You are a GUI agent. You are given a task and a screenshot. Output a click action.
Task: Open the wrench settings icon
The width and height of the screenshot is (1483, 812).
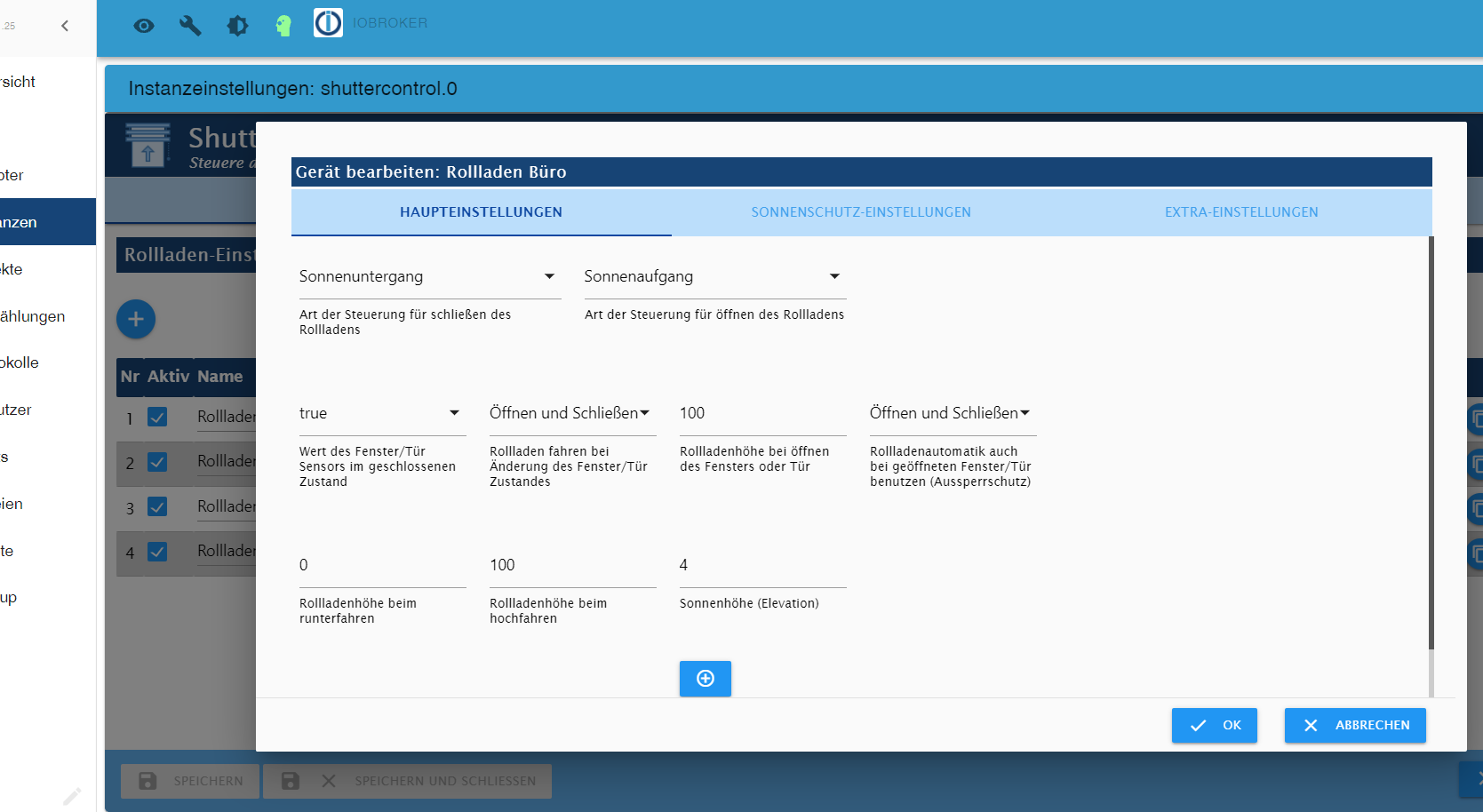coord(190,26)
